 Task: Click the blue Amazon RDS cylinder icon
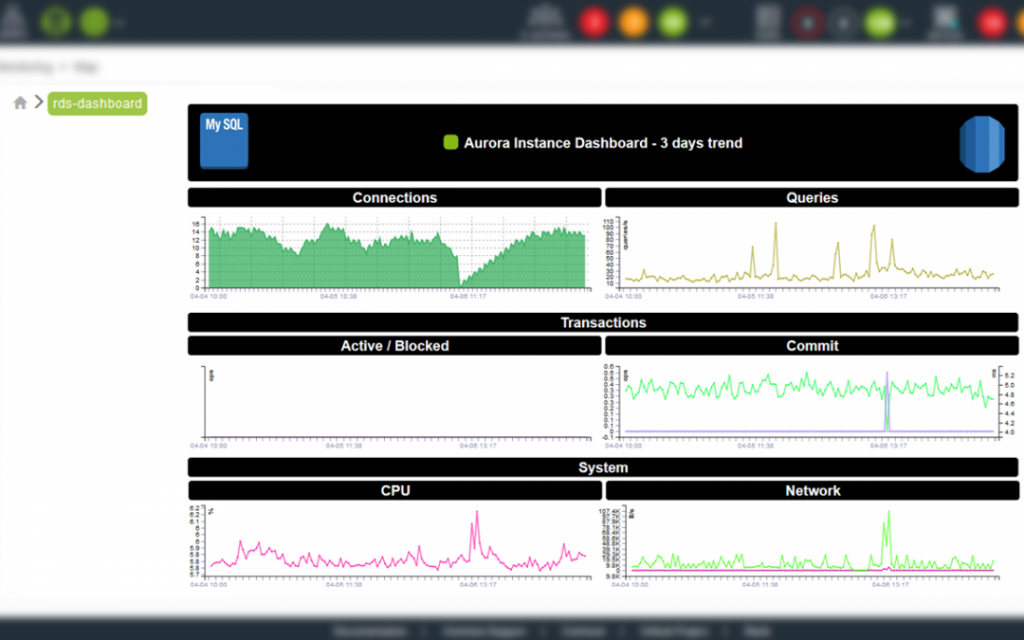[x=982, y=144]
